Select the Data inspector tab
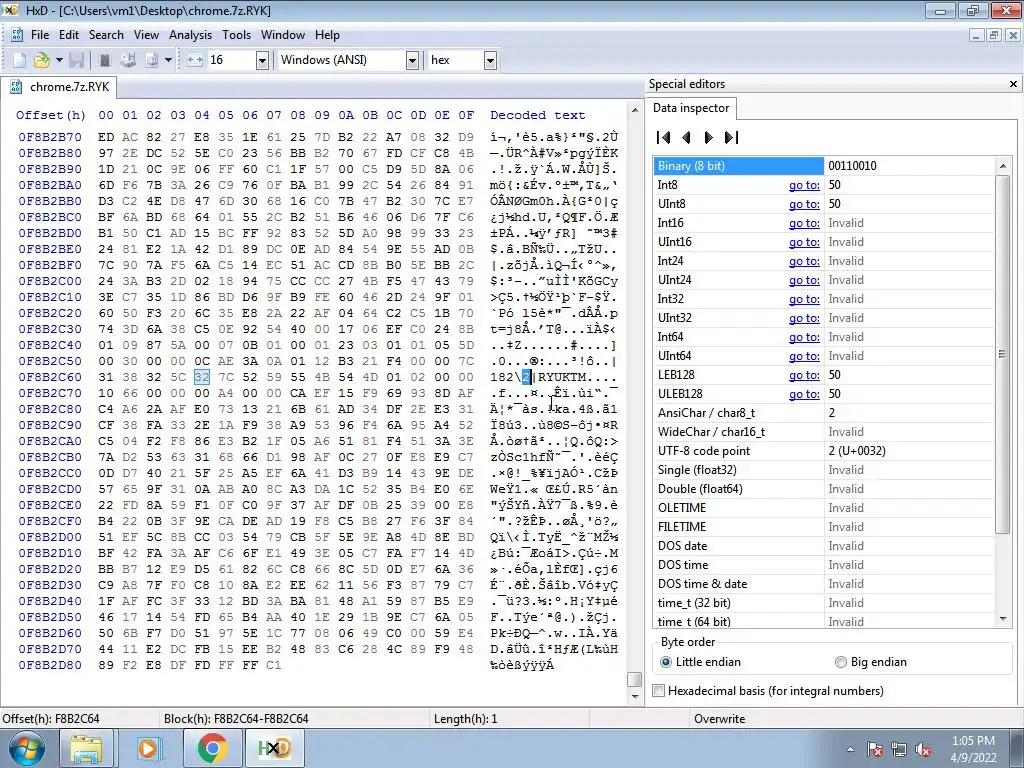This screenshot has width=1024, height=768. [x=691, y=108]
